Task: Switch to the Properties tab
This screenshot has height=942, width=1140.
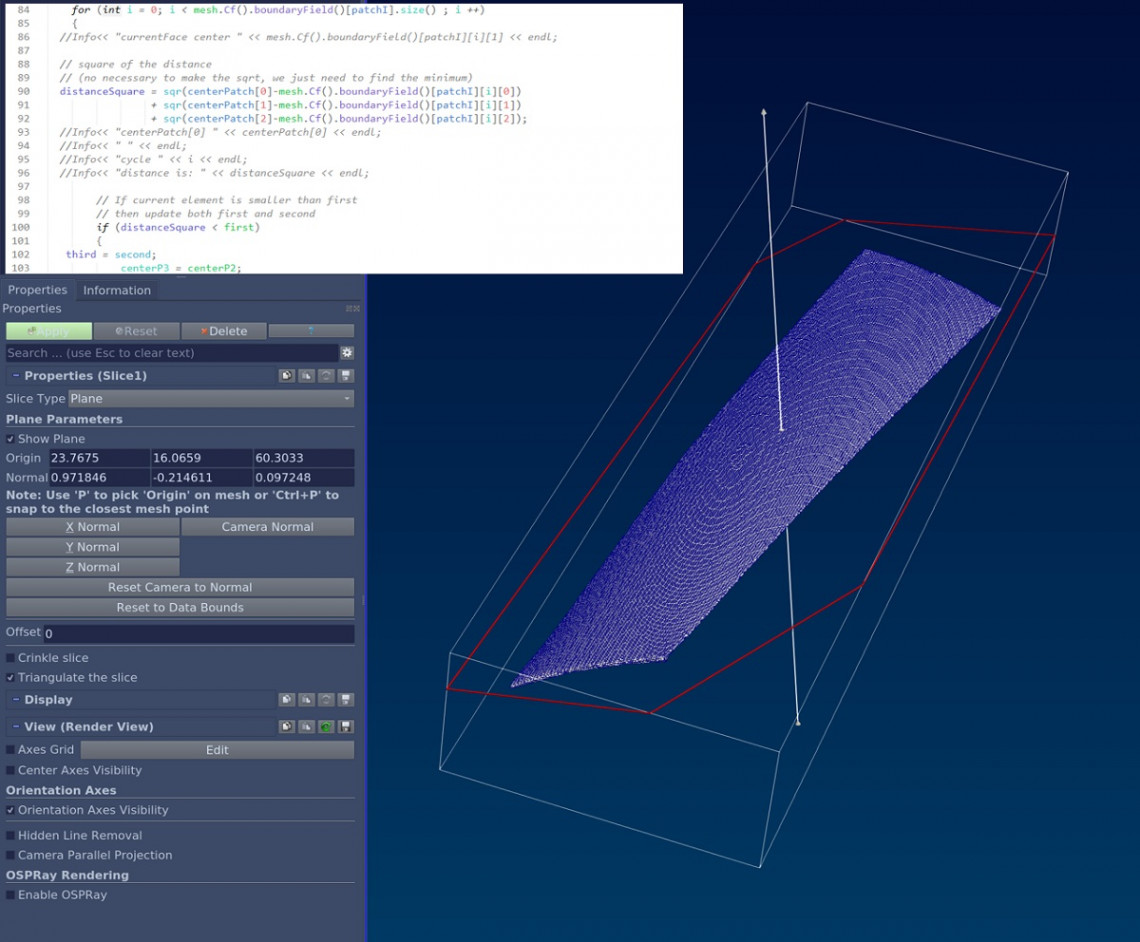Action: click(x=37, y=290)
